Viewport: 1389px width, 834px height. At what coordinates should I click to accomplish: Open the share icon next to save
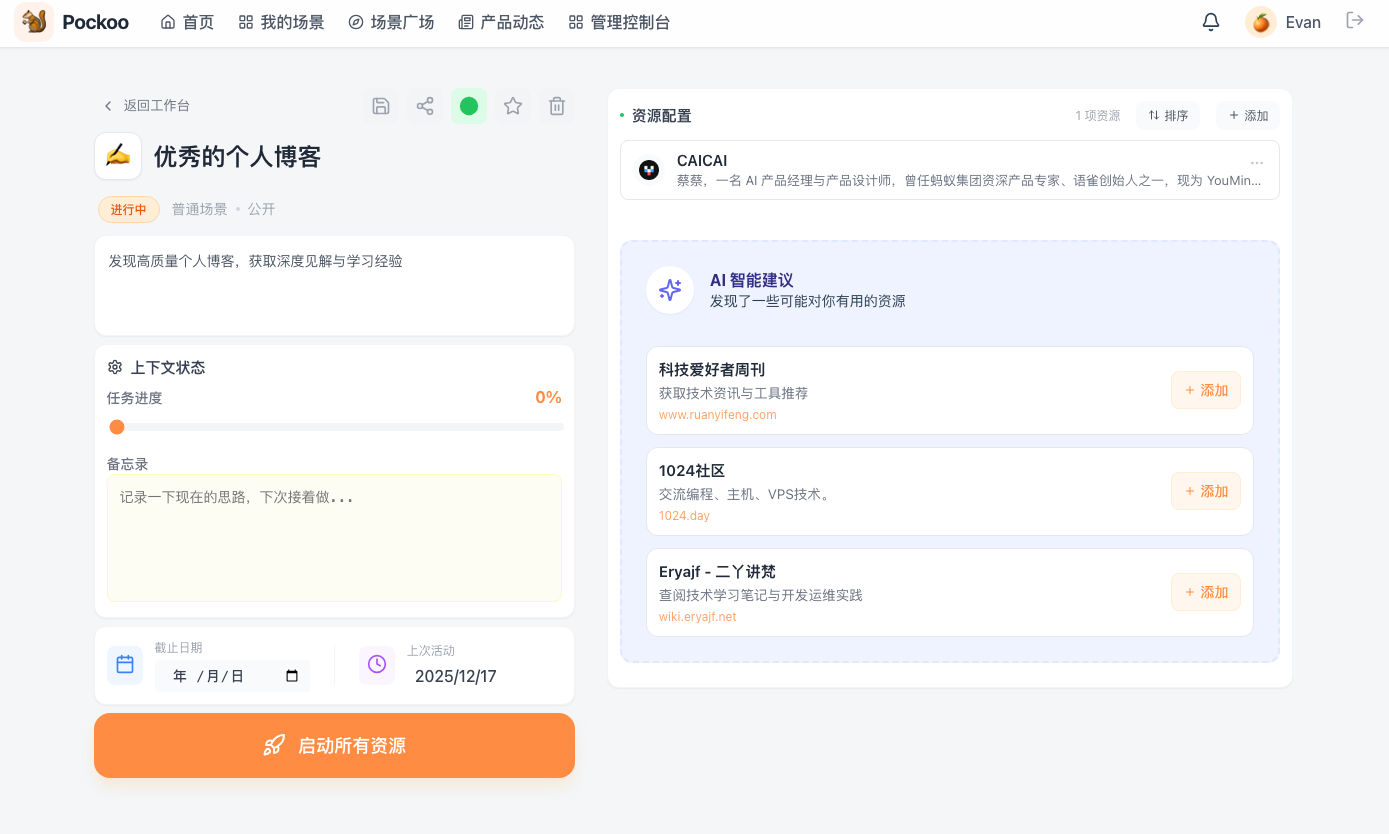(424, 105)
